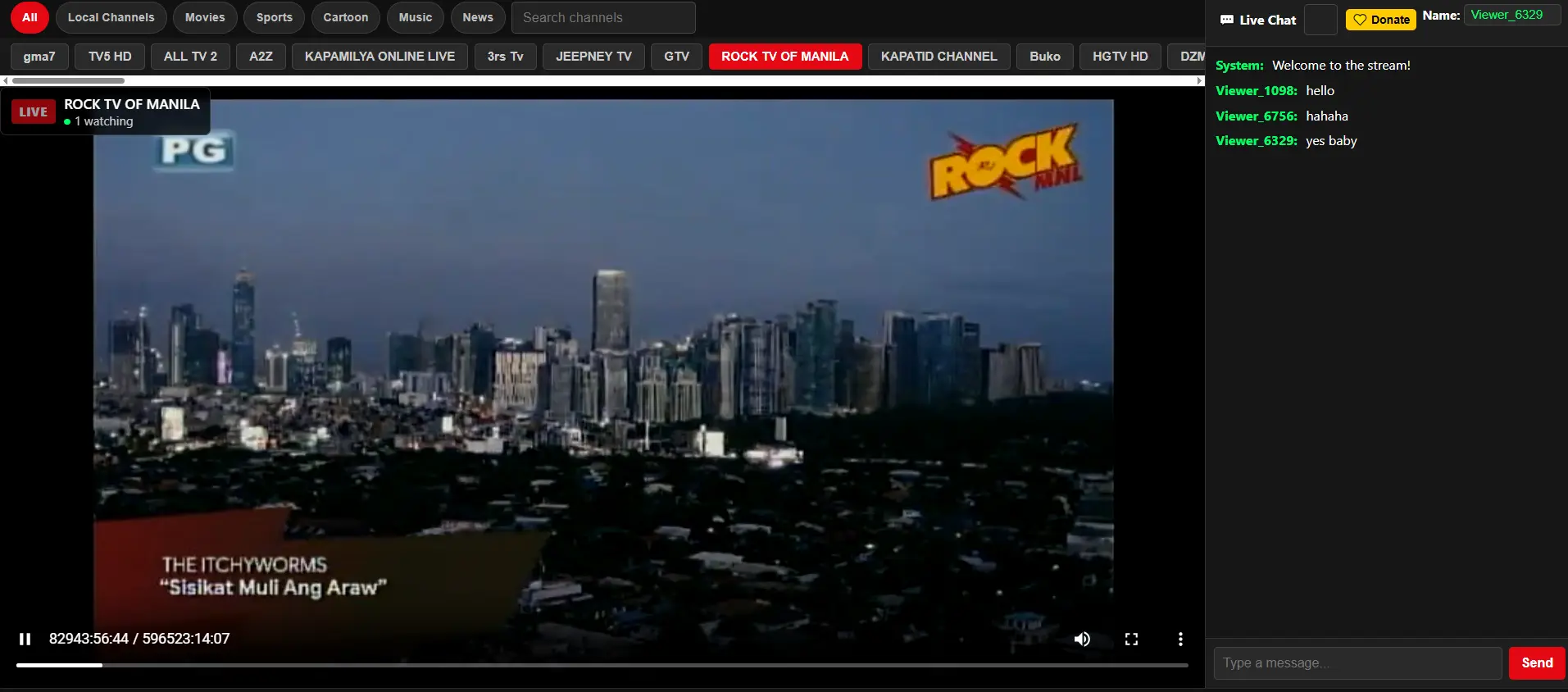Image resolution: width=1568 pixels, height=692 pixels.
Task: Click the System welcome message
Action: pos(1313,66)
